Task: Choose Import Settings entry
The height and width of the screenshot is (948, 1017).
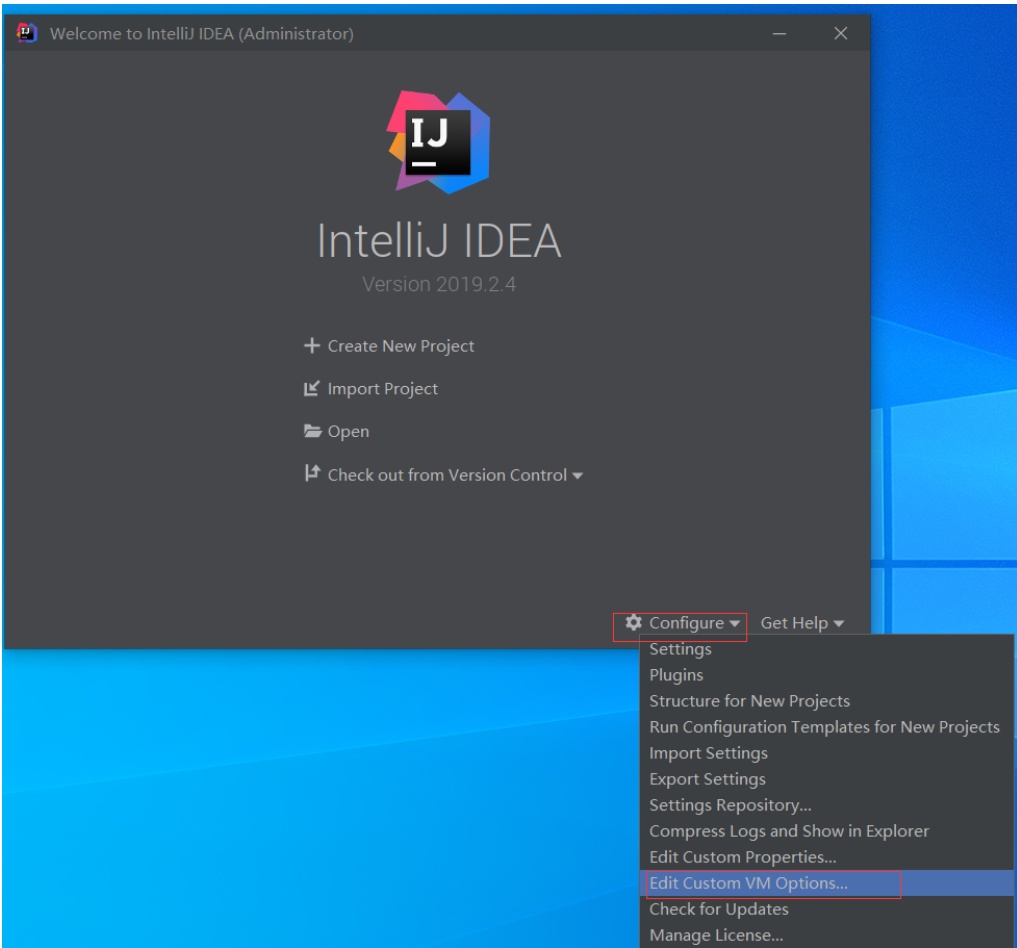Action: 826,753
